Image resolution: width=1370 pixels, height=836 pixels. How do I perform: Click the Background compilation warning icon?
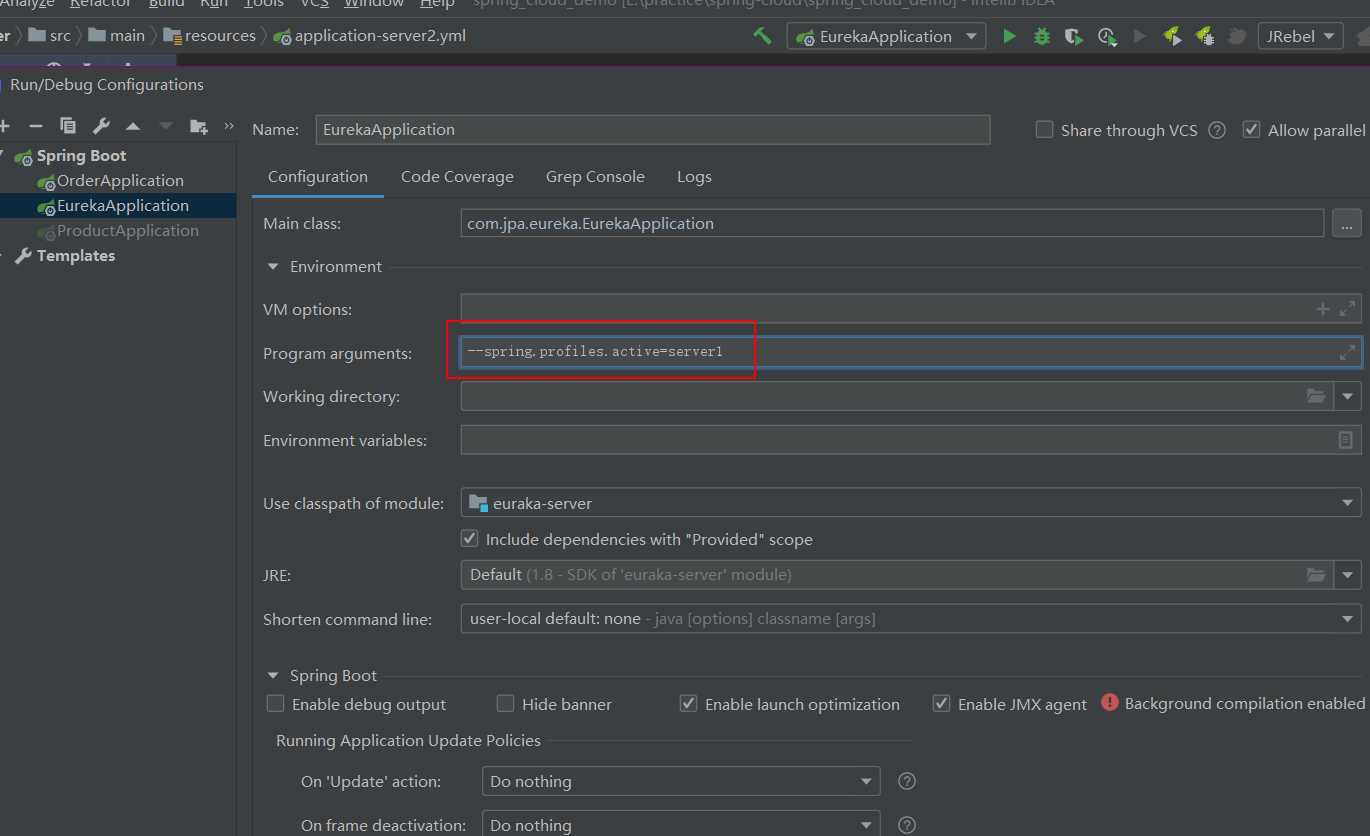point(1109,703)
